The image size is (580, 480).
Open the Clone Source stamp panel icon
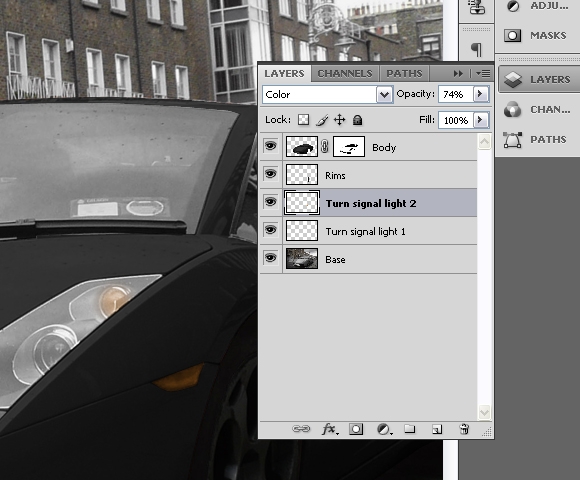tap(477, 7)
